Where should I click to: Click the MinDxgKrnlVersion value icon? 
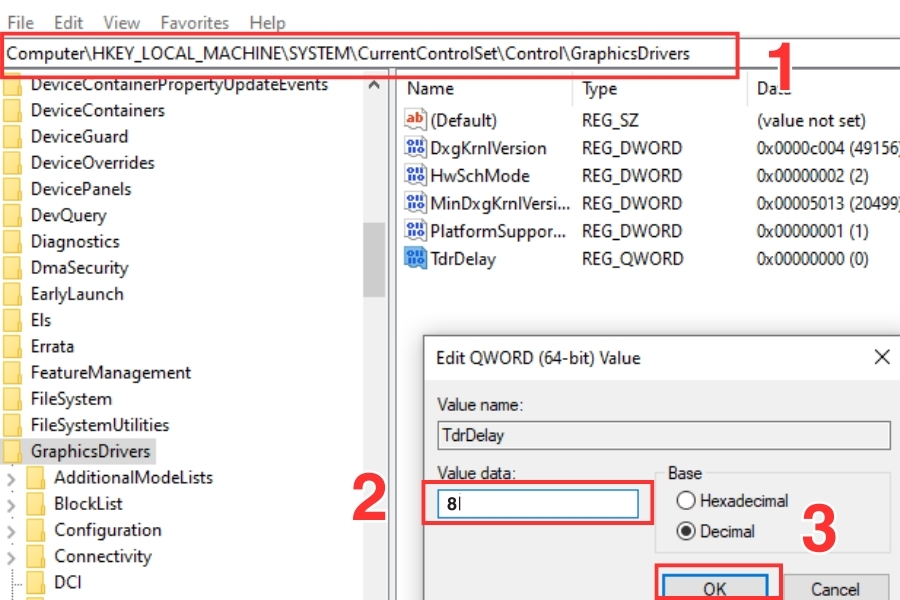click(x=415, y=203)
